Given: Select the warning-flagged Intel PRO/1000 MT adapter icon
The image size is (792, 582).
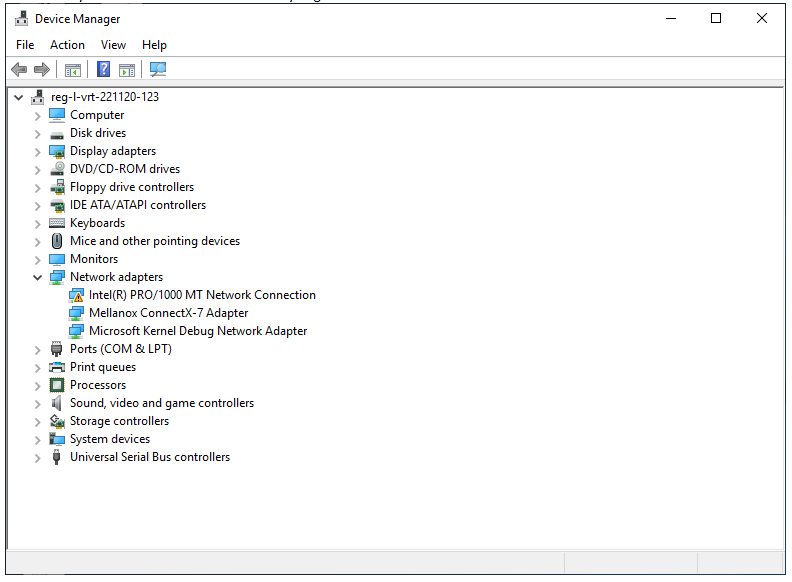Looking at the screenshot, I should click(x=76, y=295).
